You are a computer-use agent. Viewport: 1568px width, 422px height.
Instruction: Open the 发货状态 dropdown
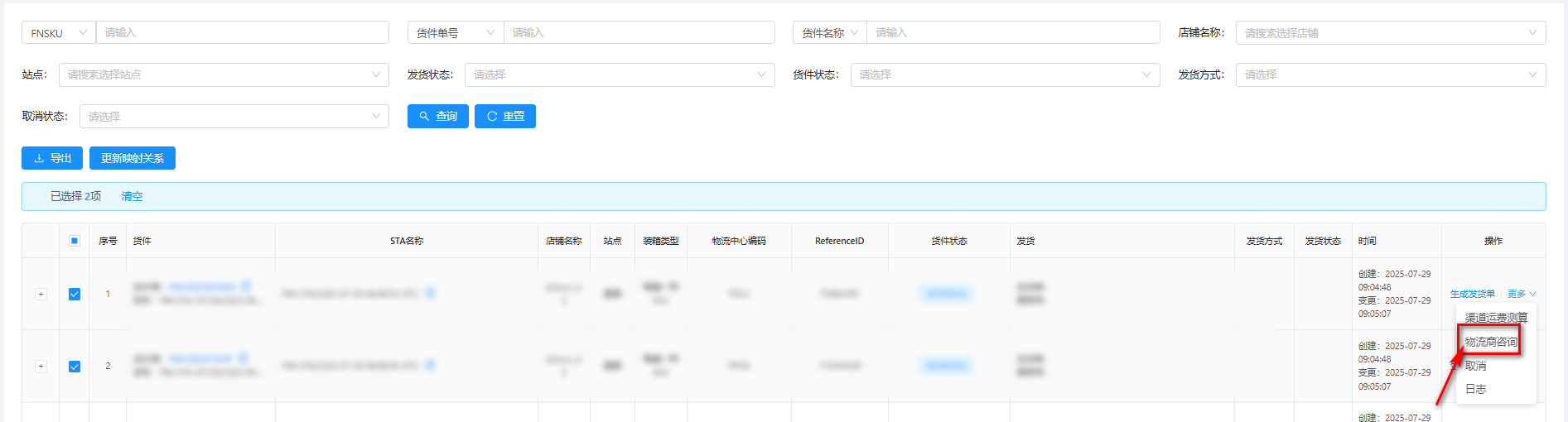pyautogui.click(x=619, y=74)
